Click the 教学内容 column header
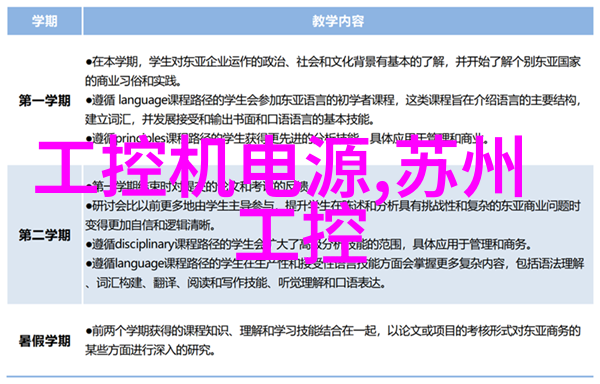600x384 pixels. (x=338, y=21)
